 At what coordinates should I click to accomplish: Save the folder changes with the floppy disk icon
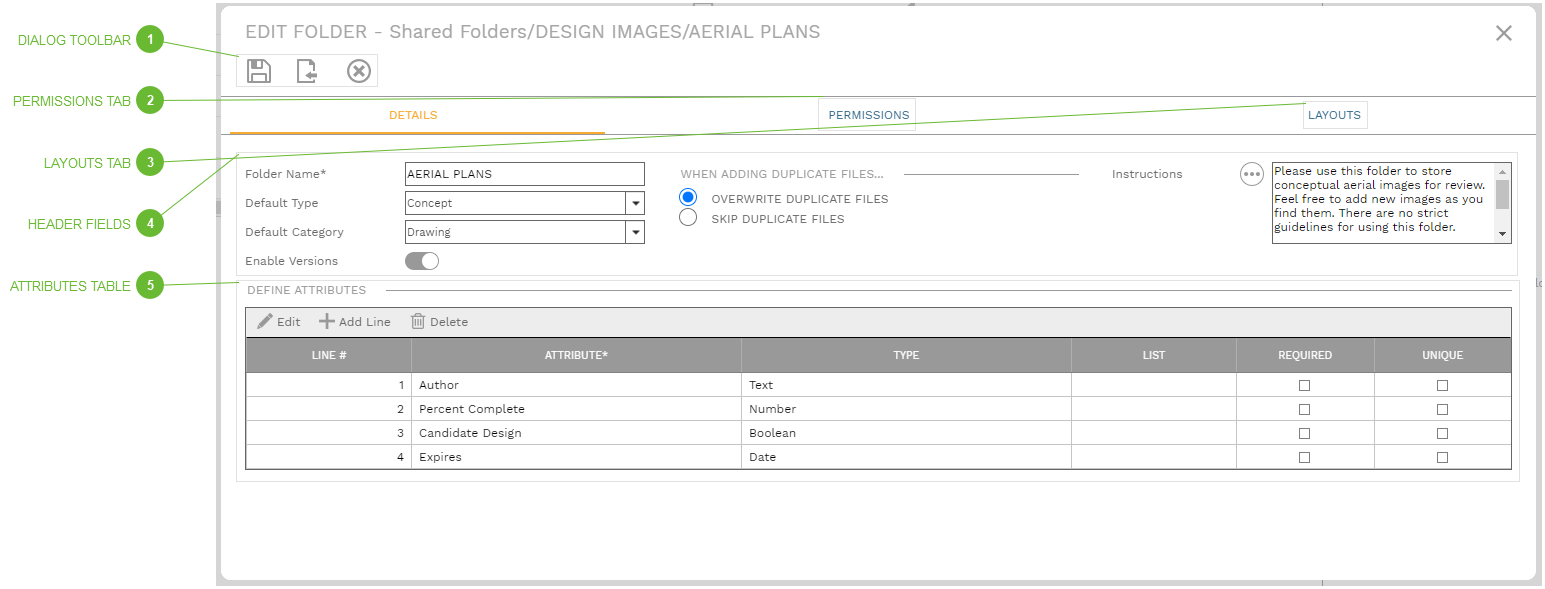[x=258, y=70]
